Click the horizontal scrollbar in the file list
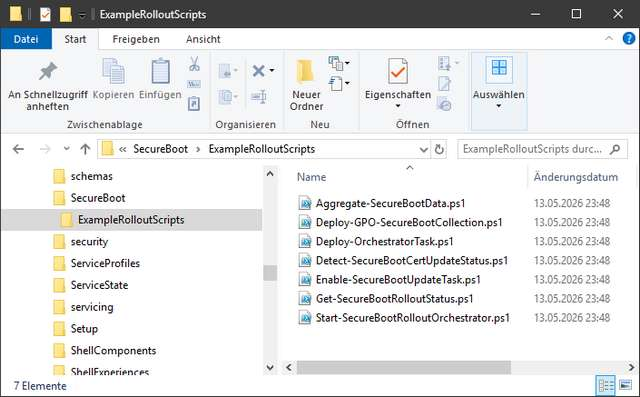Screen dimensions: 640x397 (x=403, y=367)
